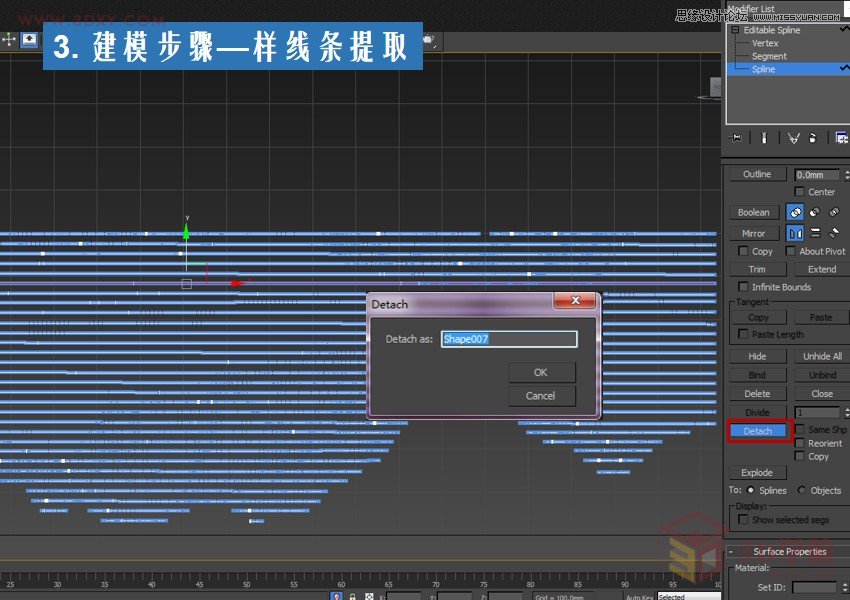This screenshot has width=850, height=600.
Task: Activate the Pin Stack icon
Action: click(x=736, y=137)
